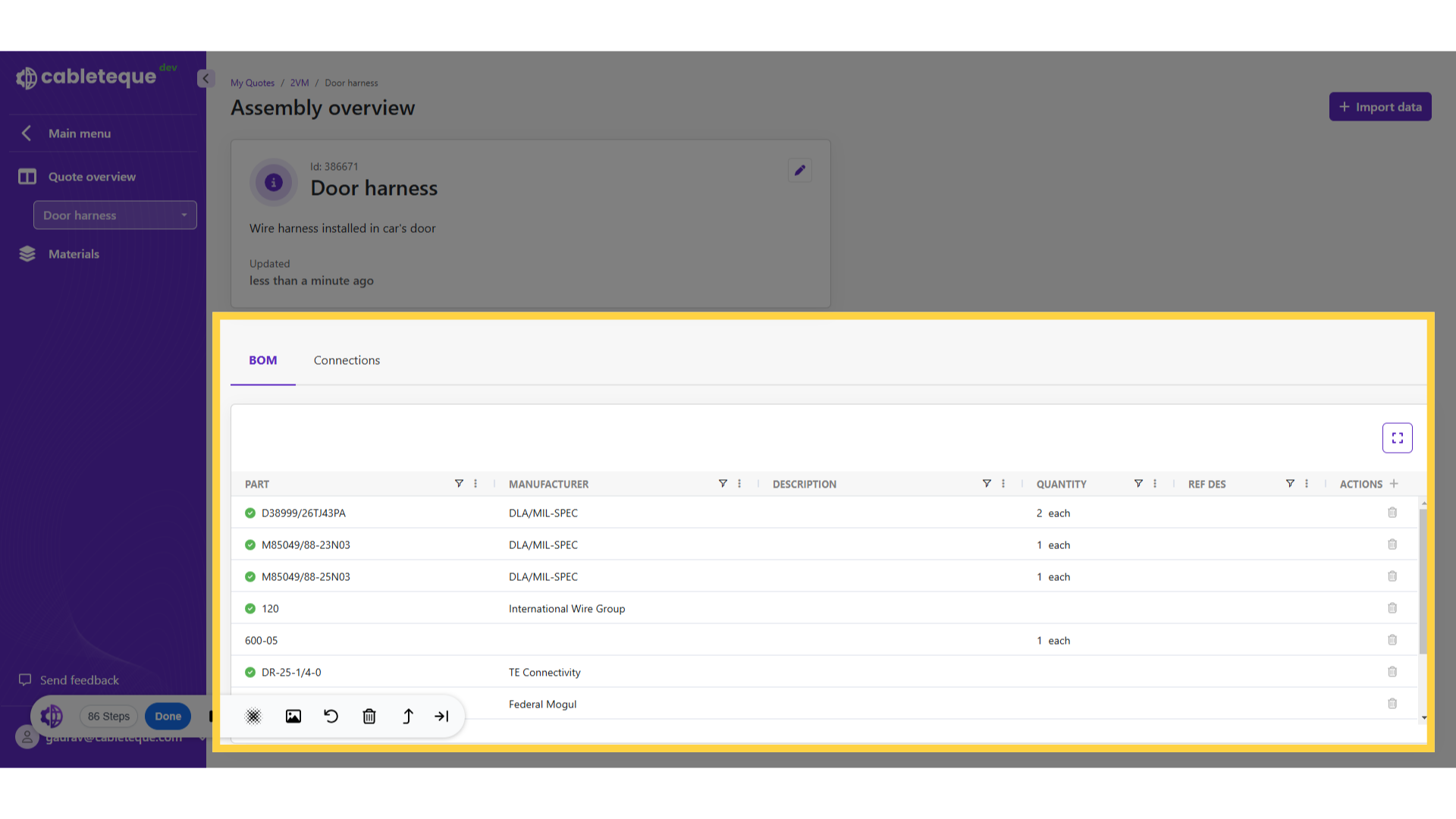Open the My Quotes breadcrumb link

click(x=253, y=83)
